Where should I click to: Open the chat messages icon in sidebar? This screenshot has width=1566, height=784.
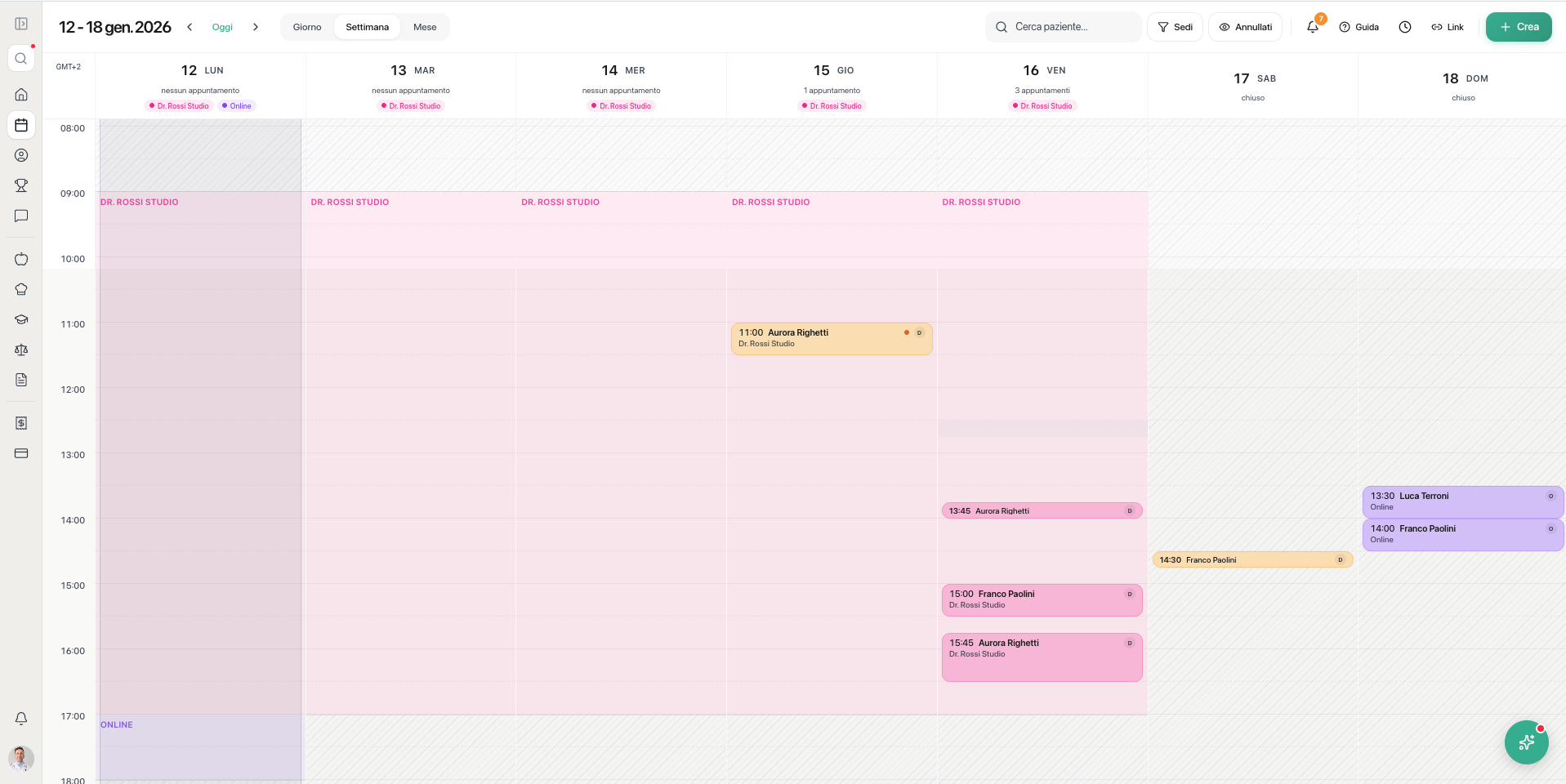coord(21,216)
